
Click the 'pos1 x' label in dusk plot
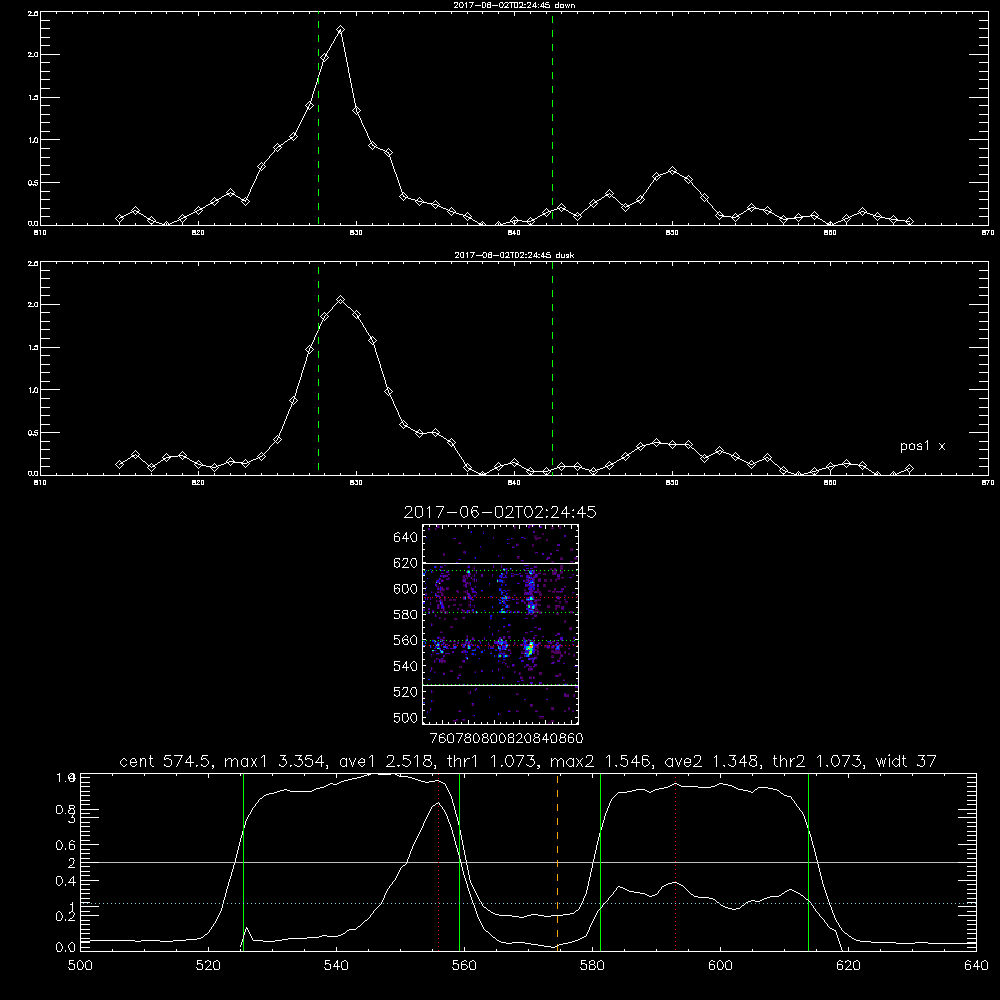922,446
